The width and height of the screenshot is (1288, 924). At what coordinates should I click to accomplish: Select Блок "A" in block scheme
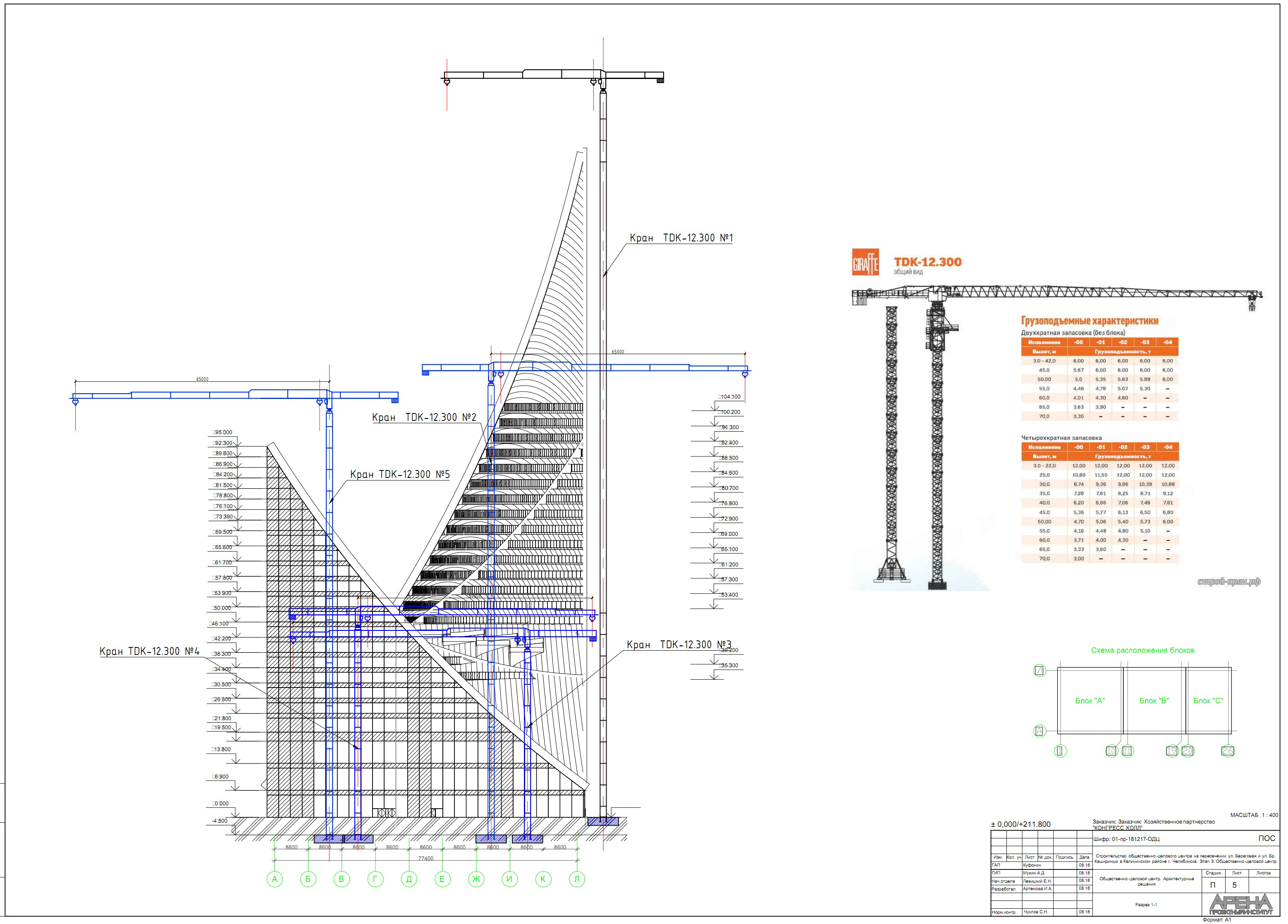pos(1089,701)
